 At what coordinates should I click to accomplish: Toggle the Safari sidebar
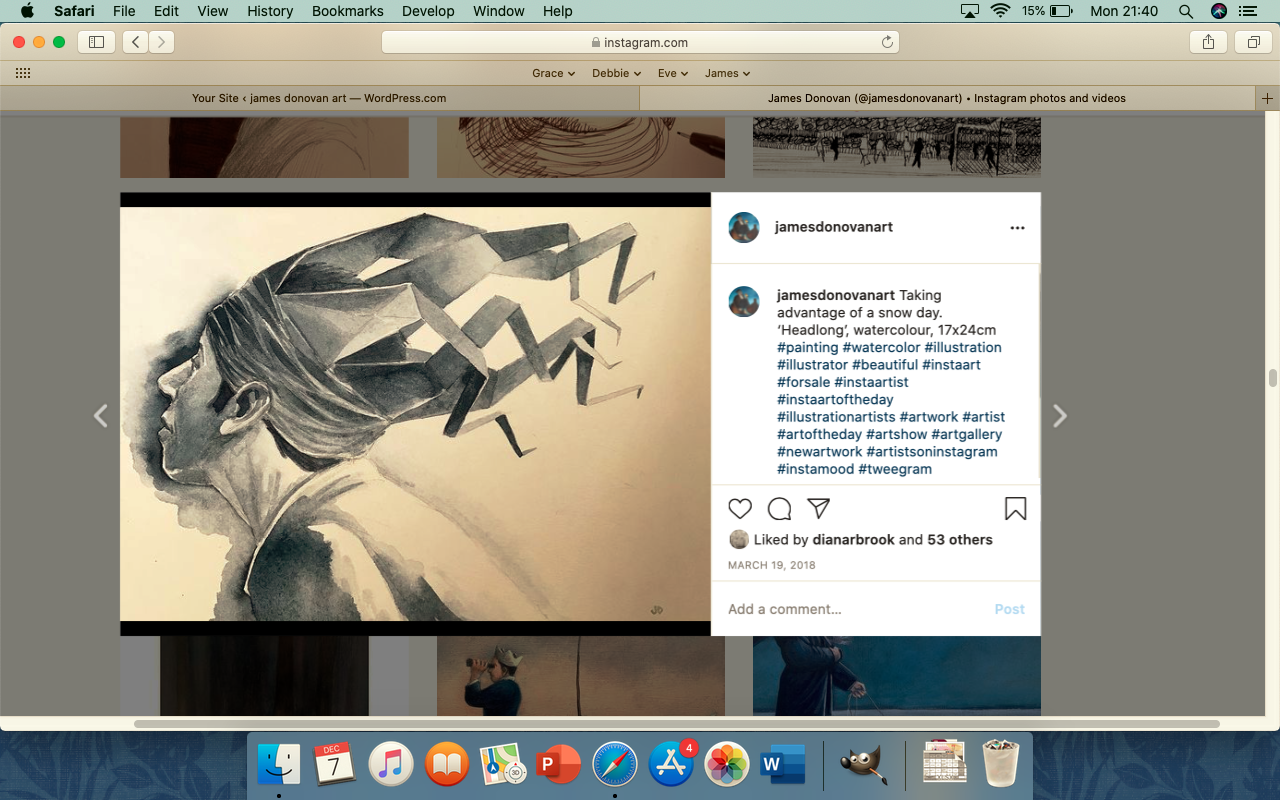[x=97, y=42]
